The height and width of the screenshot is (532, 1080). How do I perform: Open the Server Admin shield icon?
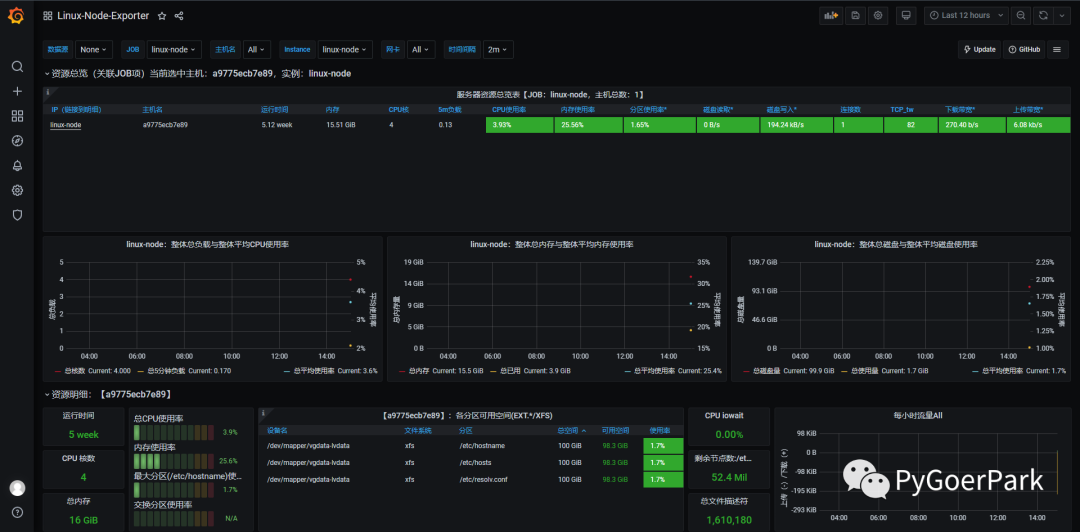point(17,215)
